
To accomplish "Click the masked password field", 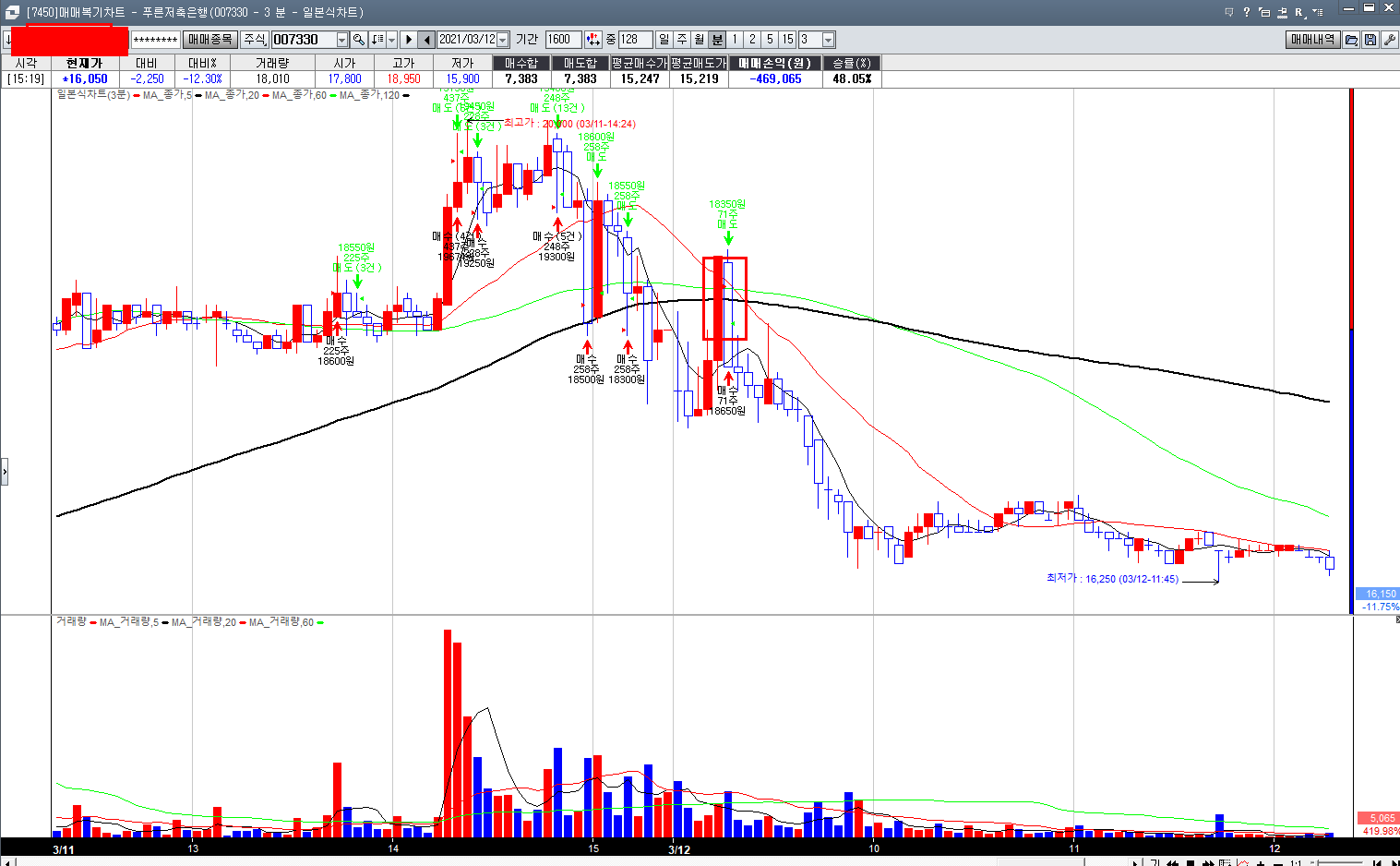I will 155,40.
